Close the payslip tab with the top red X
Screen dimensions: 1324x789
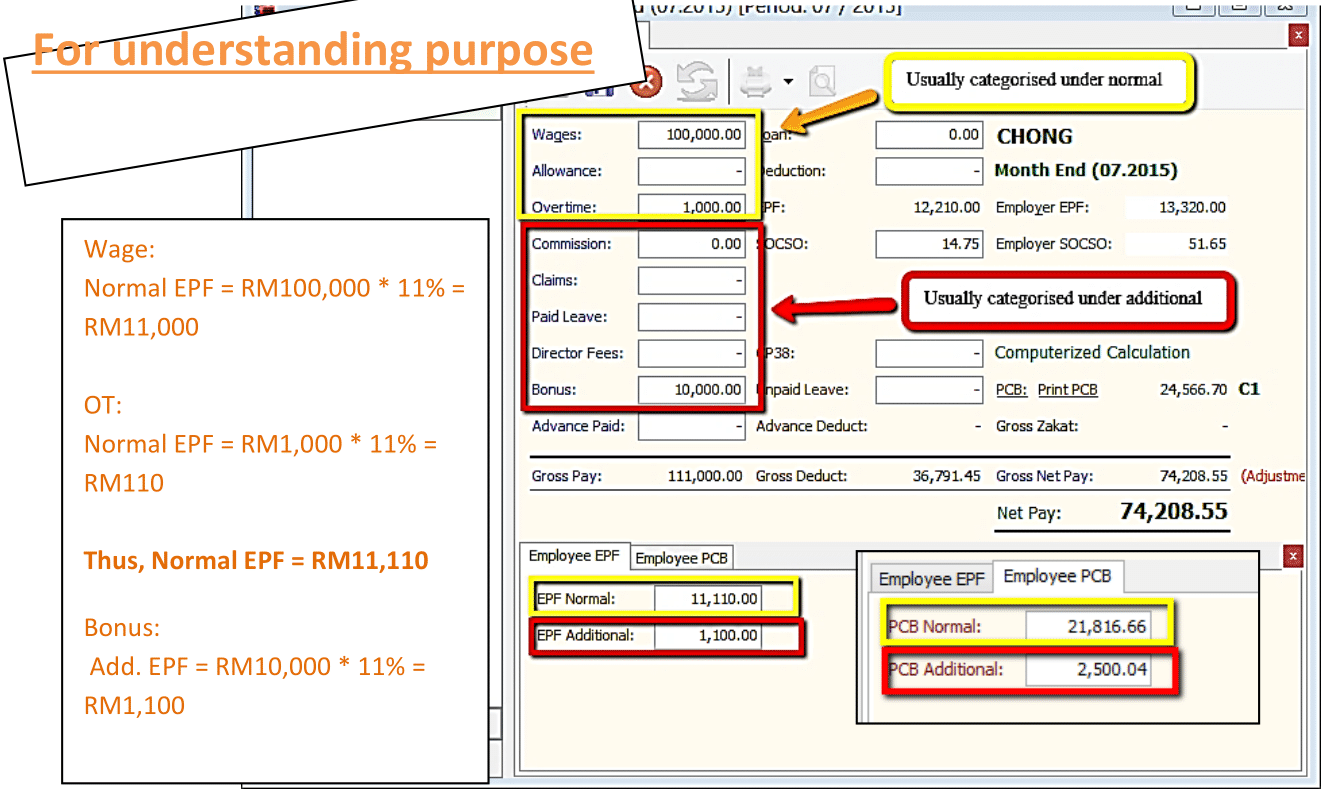pos(1298,36)
